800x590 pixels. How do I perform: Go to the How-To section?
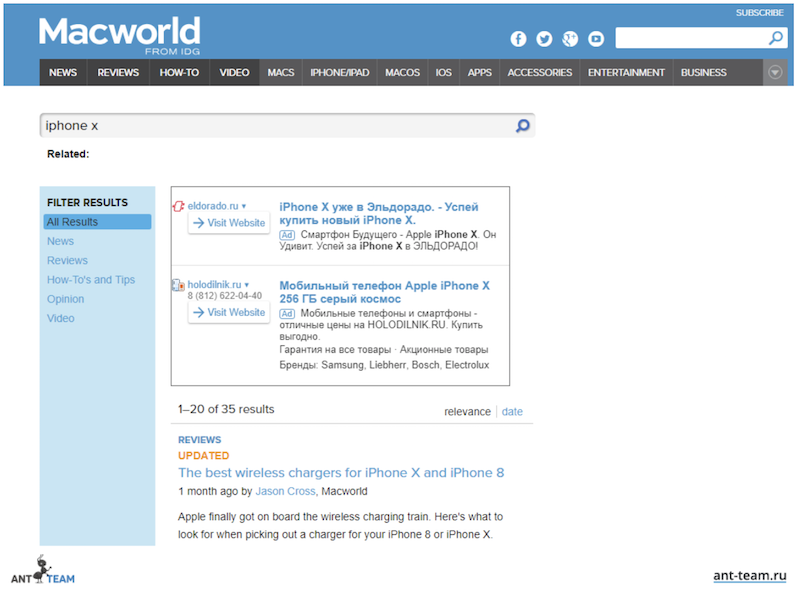tap(179, 72)
